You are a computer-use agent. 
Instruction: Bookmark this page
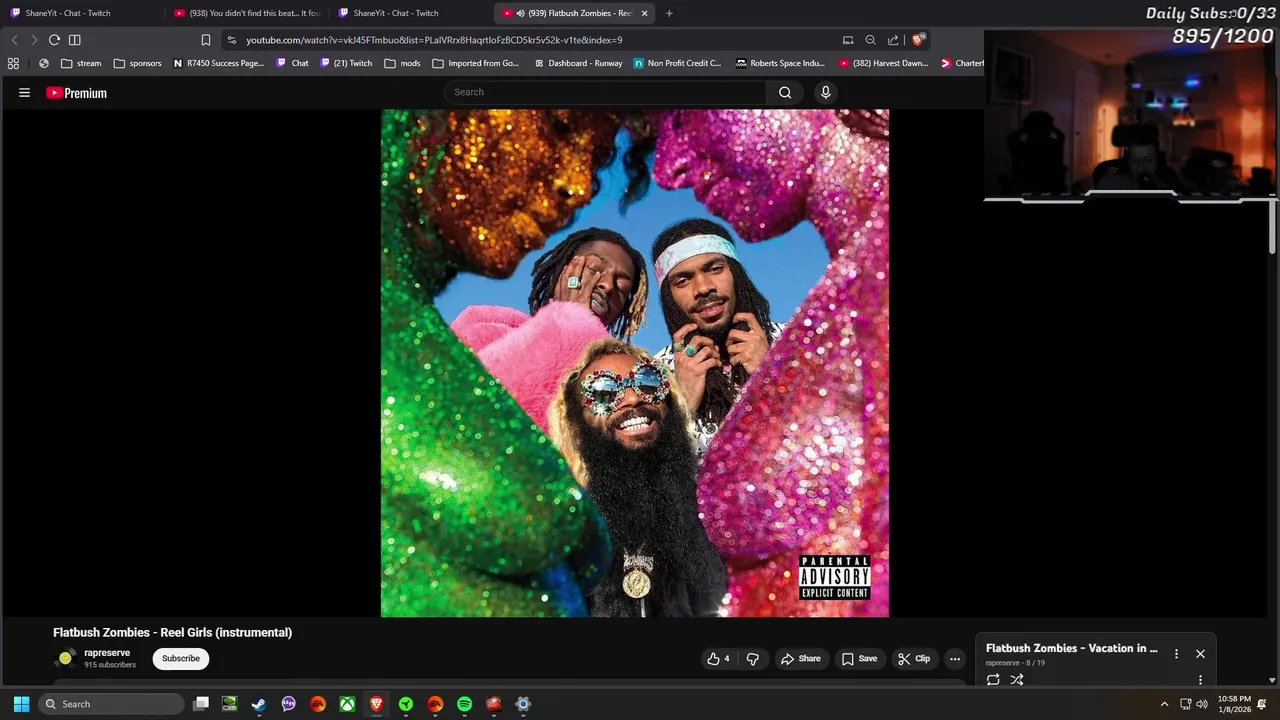click(205, 40)
